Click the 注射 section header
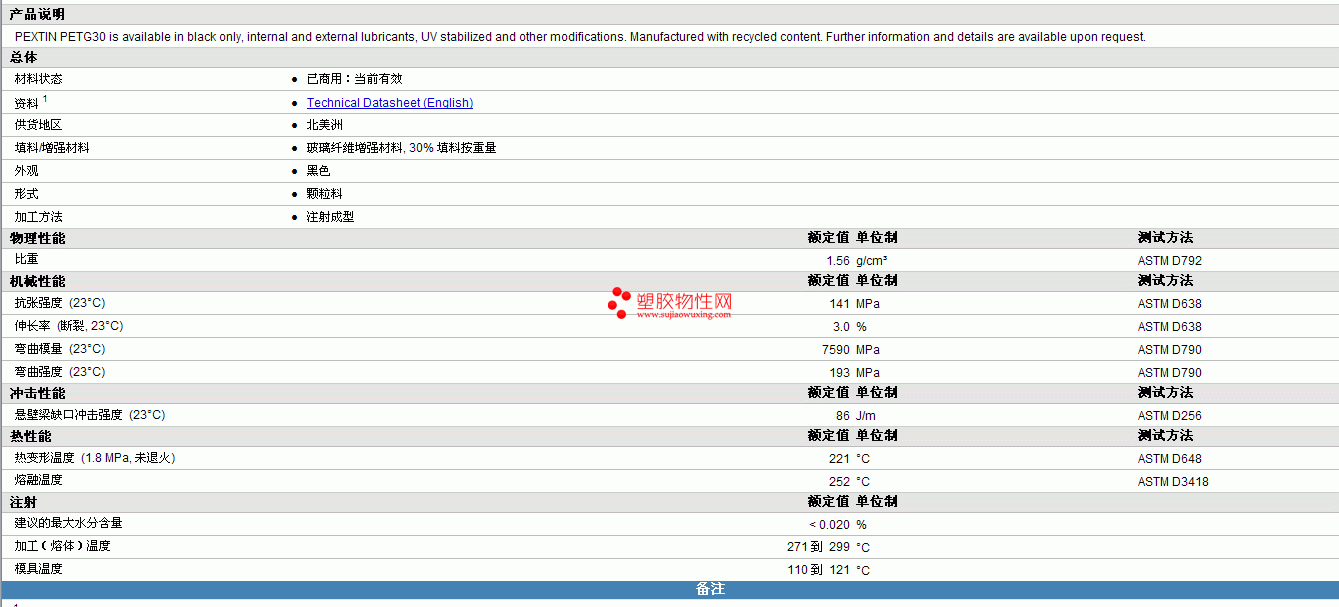This screenshot has width=1339, height=607. pyautogui.click(x=24, y=502)
